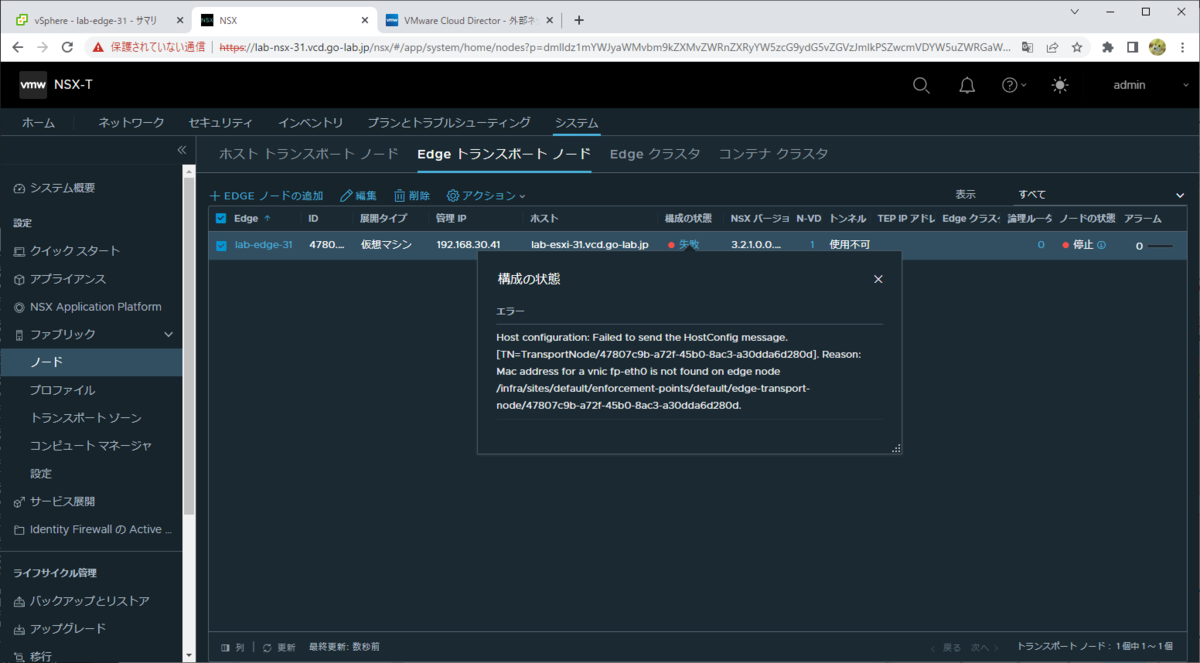Open a new browser tab with plus

[x=579, y=20]
